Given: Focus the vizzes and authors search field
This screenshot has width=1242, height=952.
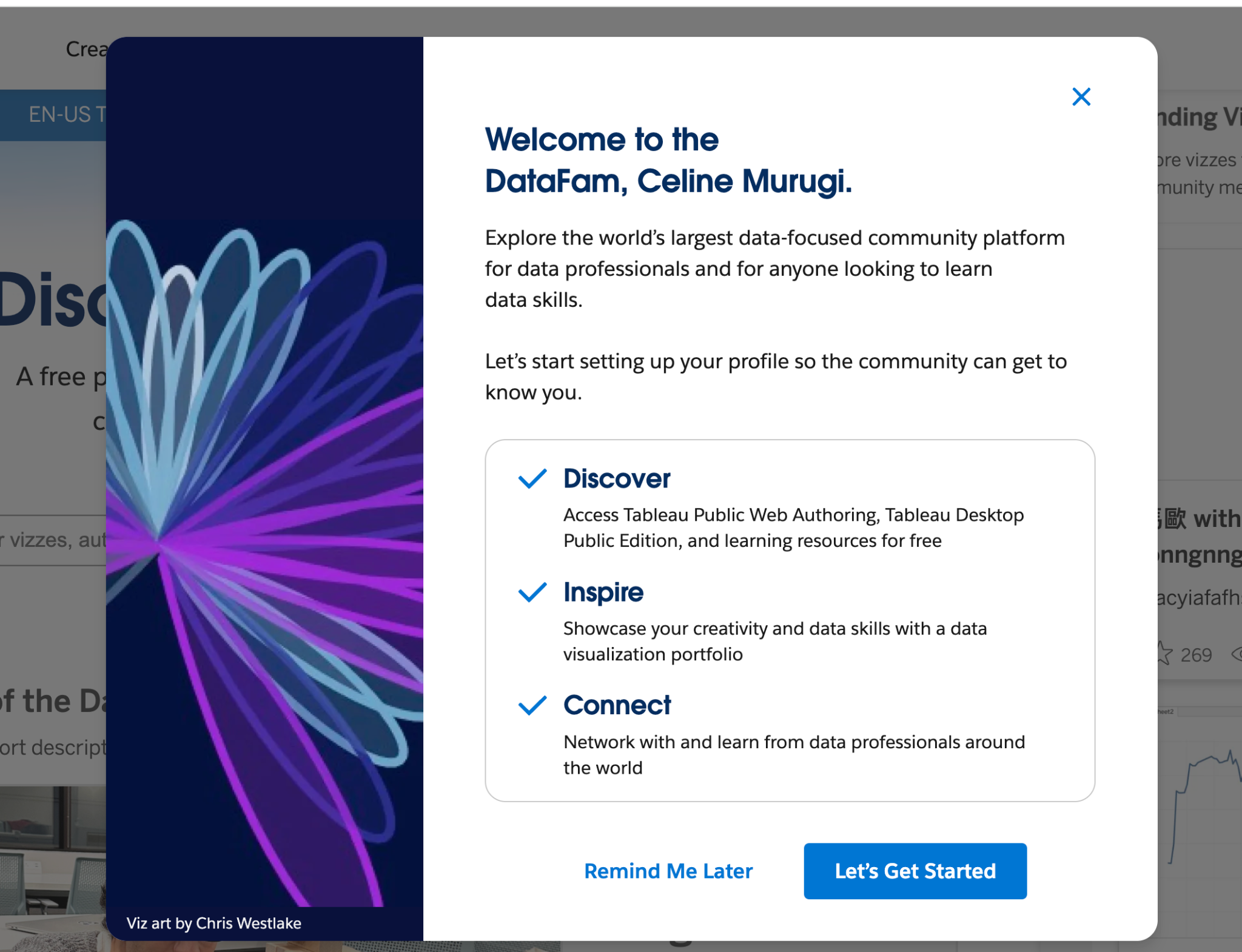Looking at the screenshot, I should [53, 540].
